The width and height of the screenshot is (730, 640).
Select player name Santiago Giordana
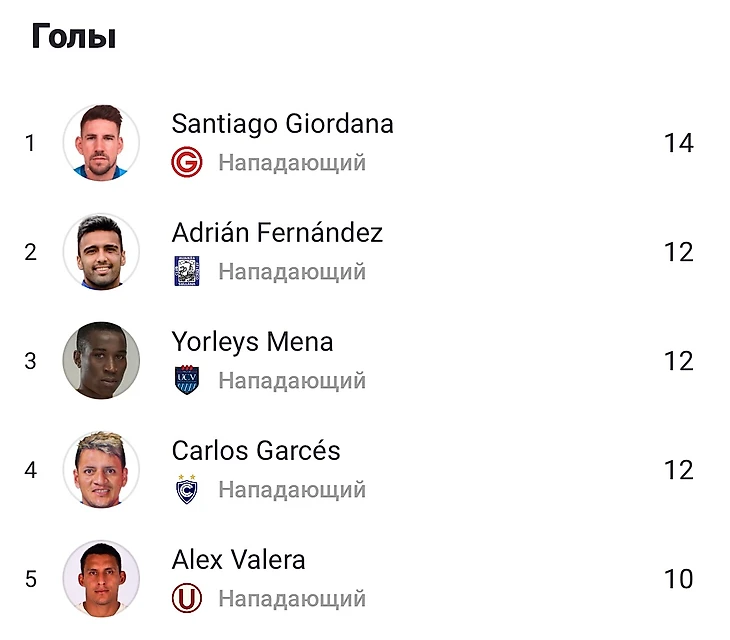coord(282,124)
